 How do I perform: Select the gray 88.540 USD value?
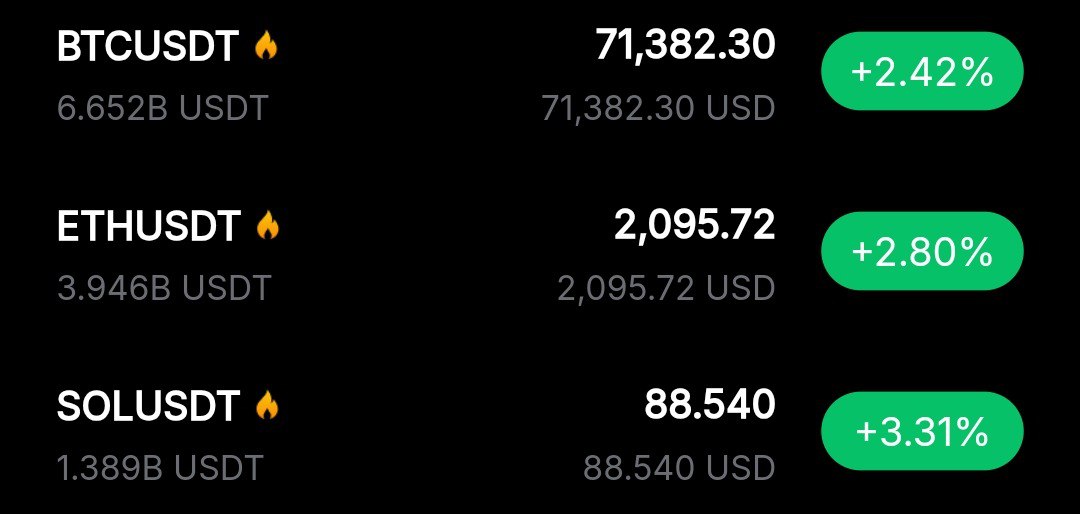pyautogui.click(x=679, y=467)
